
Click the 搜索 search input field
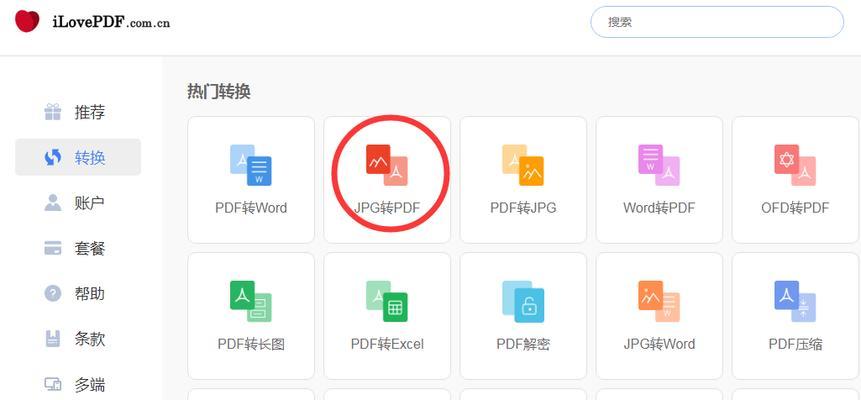click(x=717, y=22)
